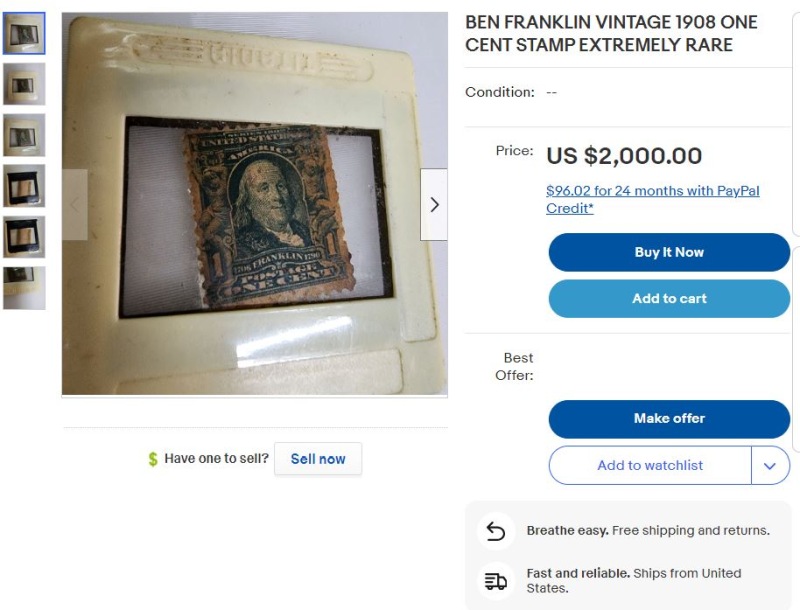The height and width of the screenshot is (610, 800).
Task: Select the second stamp thumbnail
Action: [x=24, y=84]
